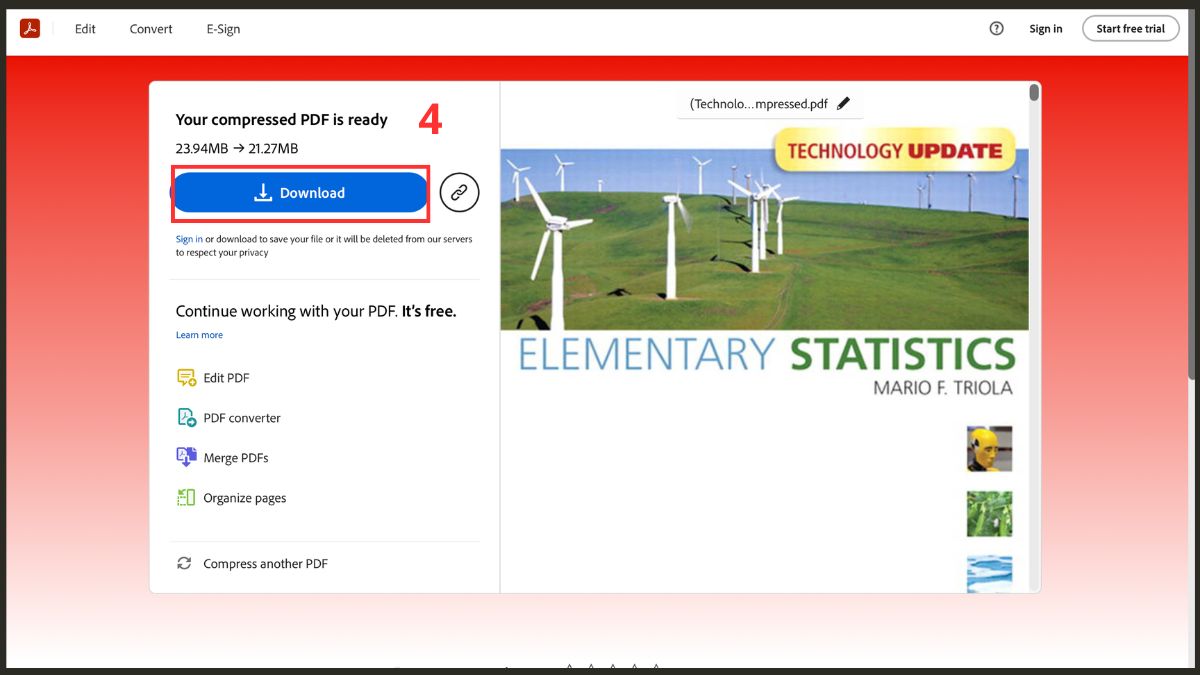Click the Edit PDF icon
The image size is (1200, 675).
pos(186,378)
